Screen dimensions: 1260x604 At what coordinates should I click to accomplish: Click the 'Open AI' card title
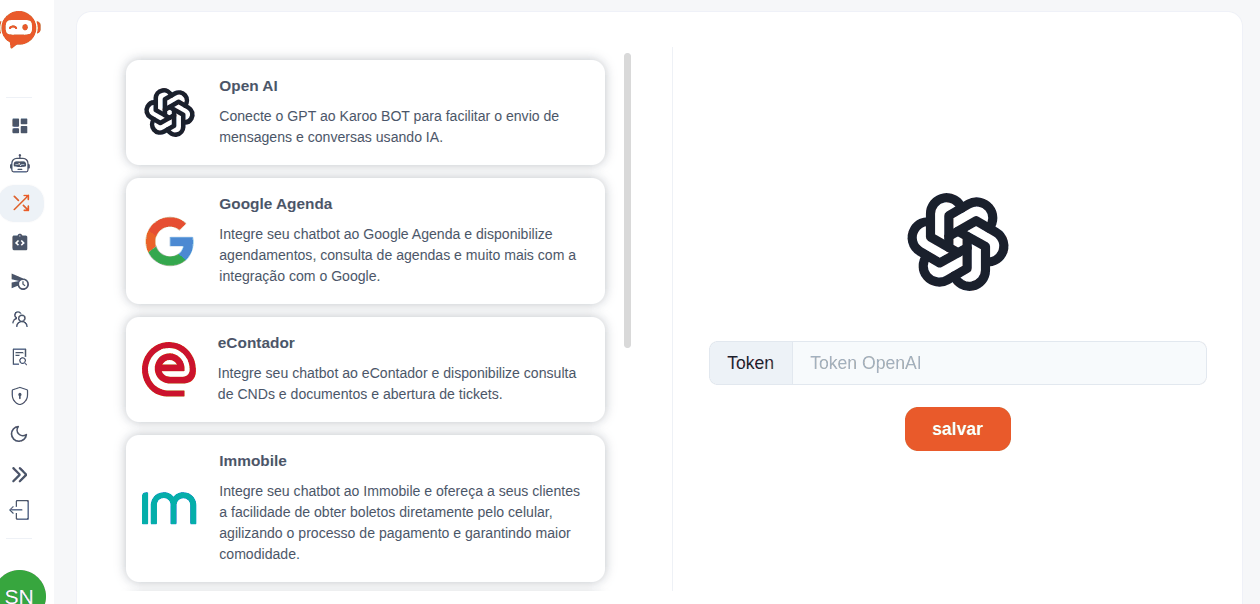[x=248, y=86]
